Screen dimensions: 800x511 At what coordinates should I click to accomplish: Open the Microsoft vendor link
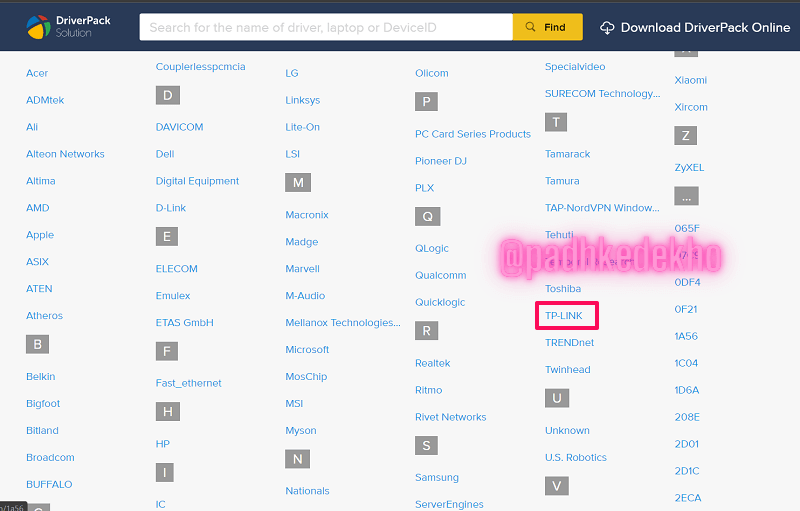coord(307,349)
